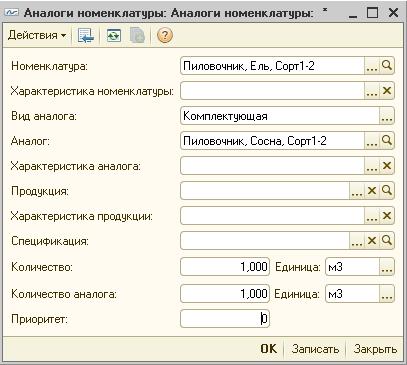Click the Закрыть button
The height and width of the screenshot is (365, 407).
point(375,349)
